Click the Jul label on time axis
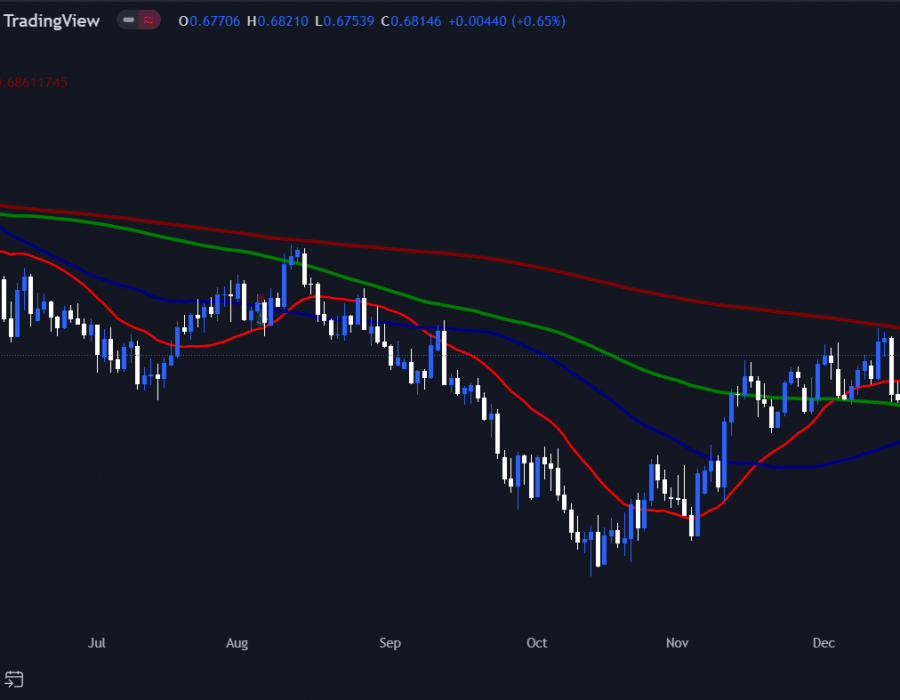This screenshot has height=700, width=900. coord(97,643)
